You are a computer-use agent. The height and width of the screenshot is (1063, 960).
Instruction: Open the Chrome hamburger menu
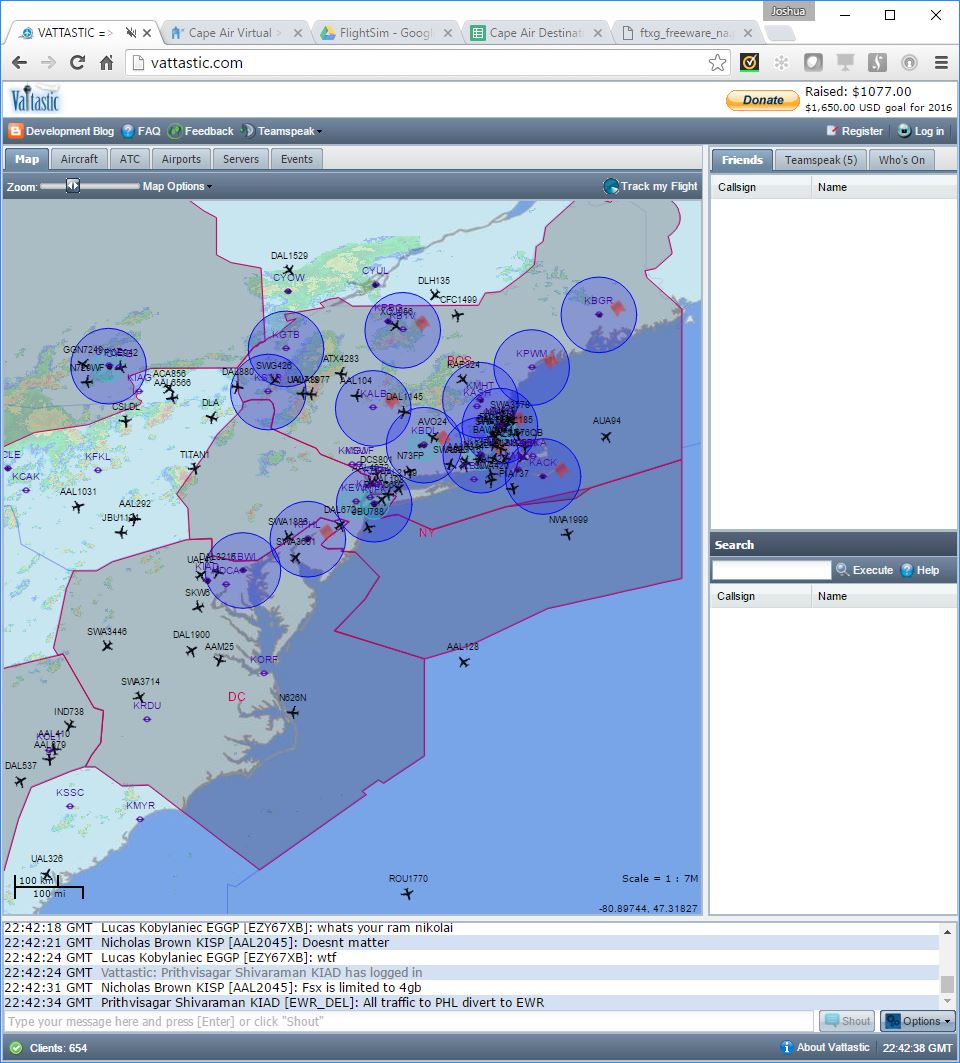coord(941,63)
